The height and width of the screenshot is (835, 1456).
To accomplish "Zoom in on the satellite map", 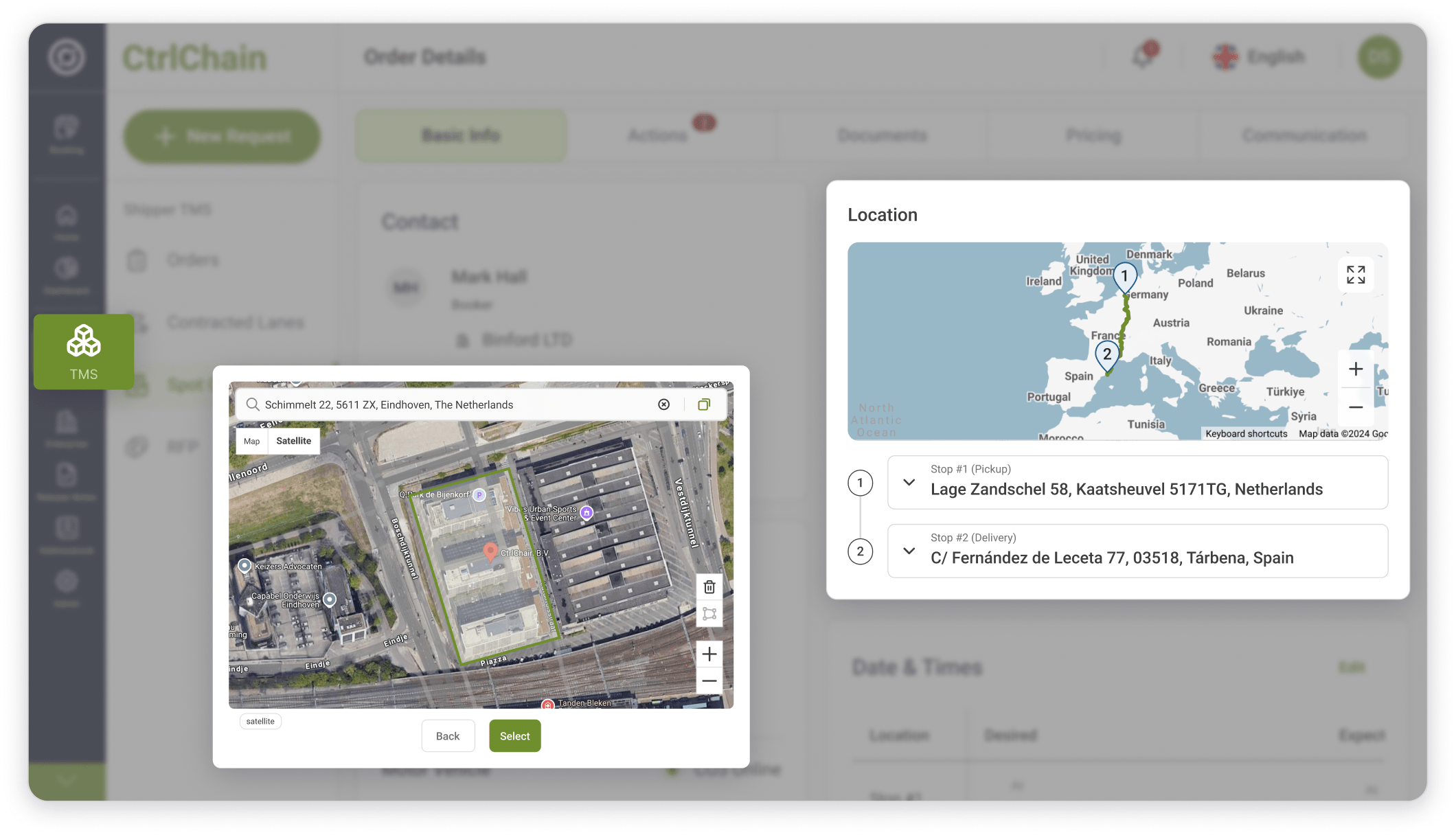I will [x=709, y=654].
